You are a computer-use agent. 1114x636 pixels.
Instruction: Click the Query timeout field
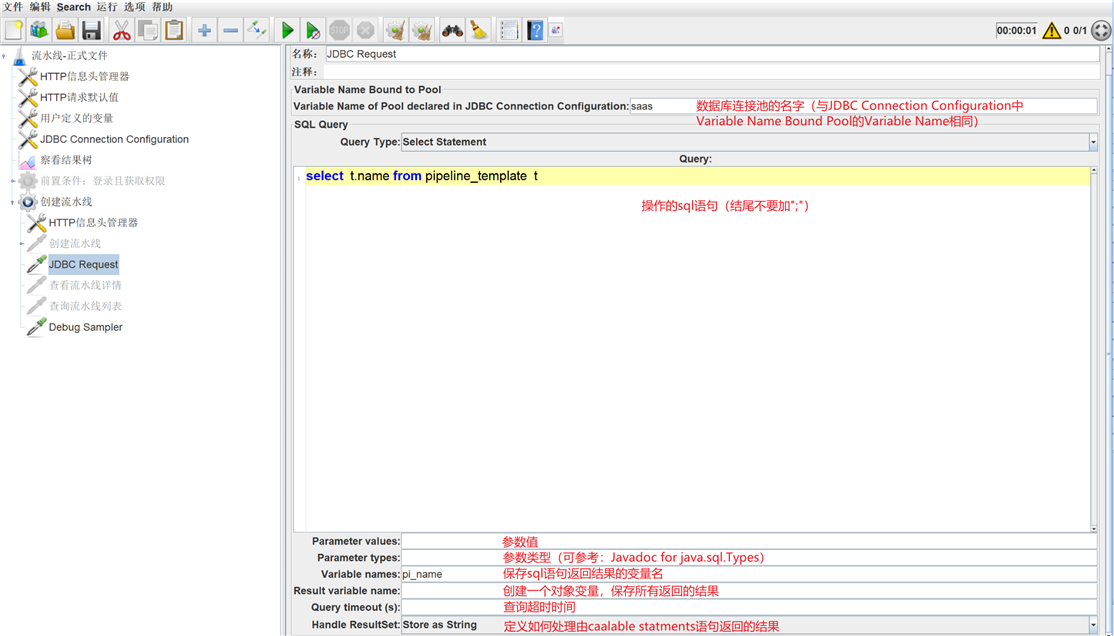(x=750, y=607)
